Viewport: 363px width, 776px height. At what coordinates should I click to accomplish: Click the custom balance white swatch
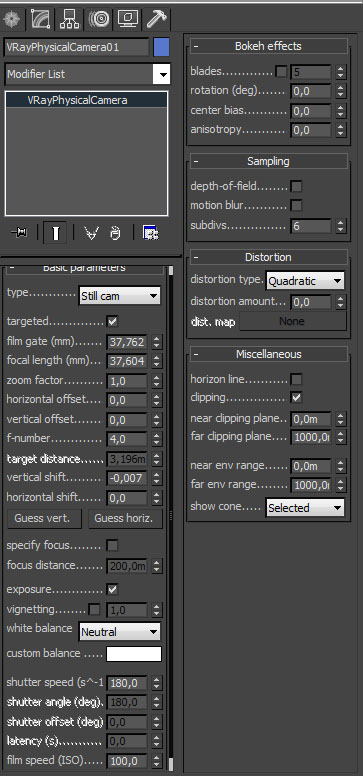pos(134,654)
